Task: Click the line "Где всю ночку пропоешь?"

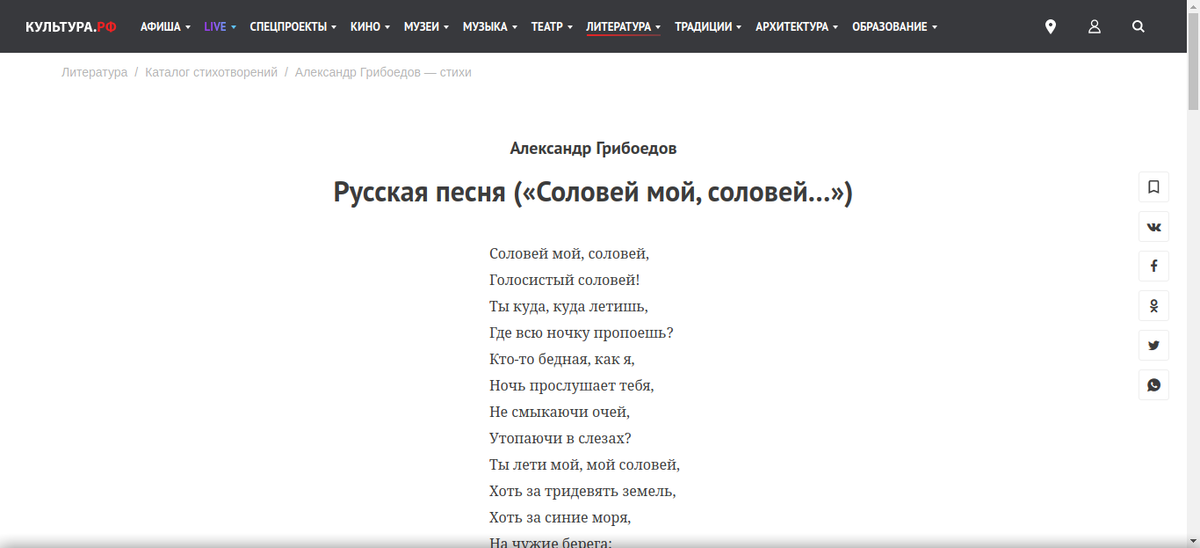Action: [x=581, y=332]
